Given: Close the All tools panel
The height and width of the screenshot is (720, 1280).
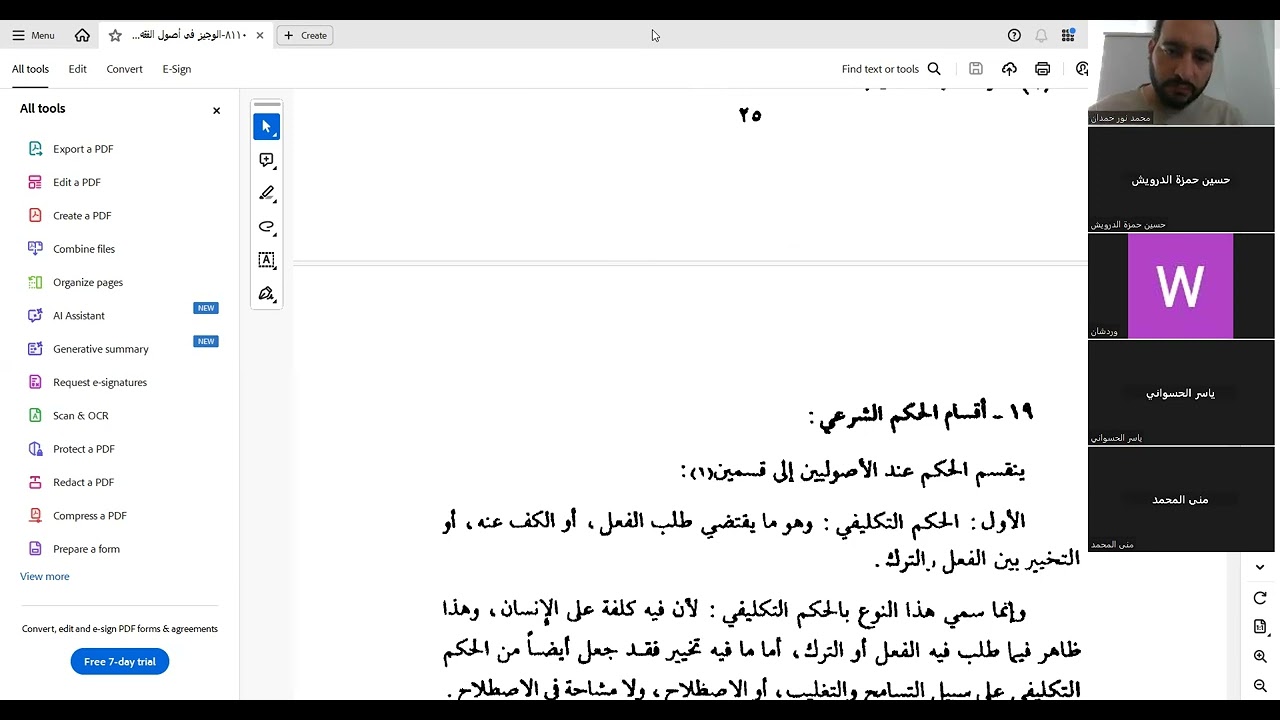Looking at the screenshot, I should [x=216, y=110].
